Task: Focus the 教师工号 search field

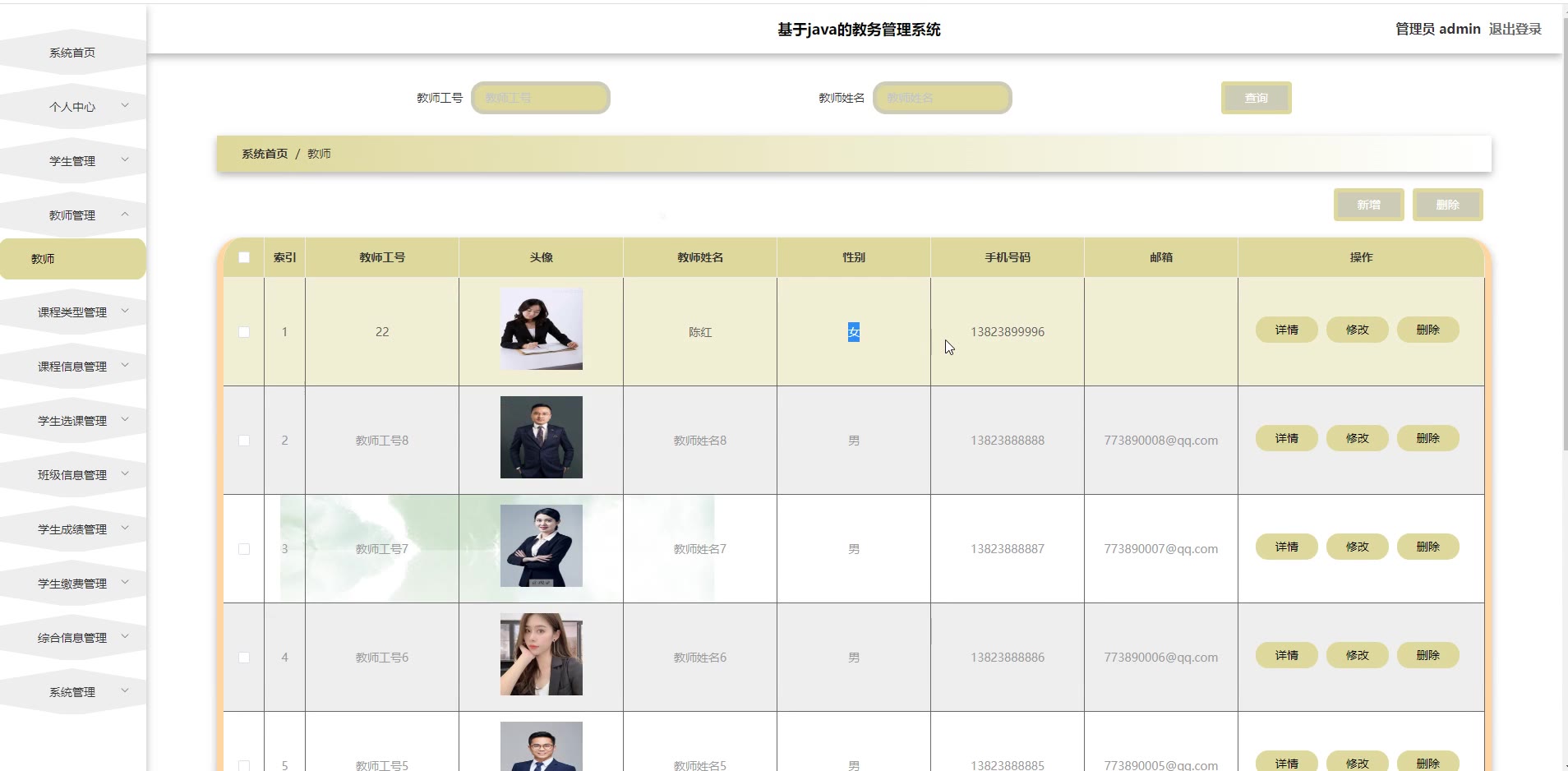Action: (x=541, y=98)
